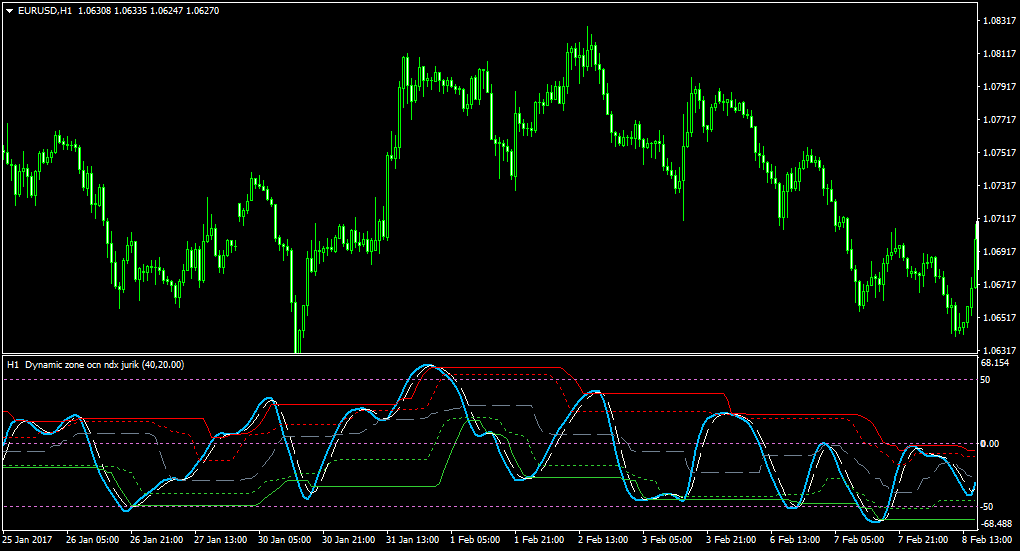Click the 31 Jan 13:00 time axis label
1020x551 pixels.
412,540
